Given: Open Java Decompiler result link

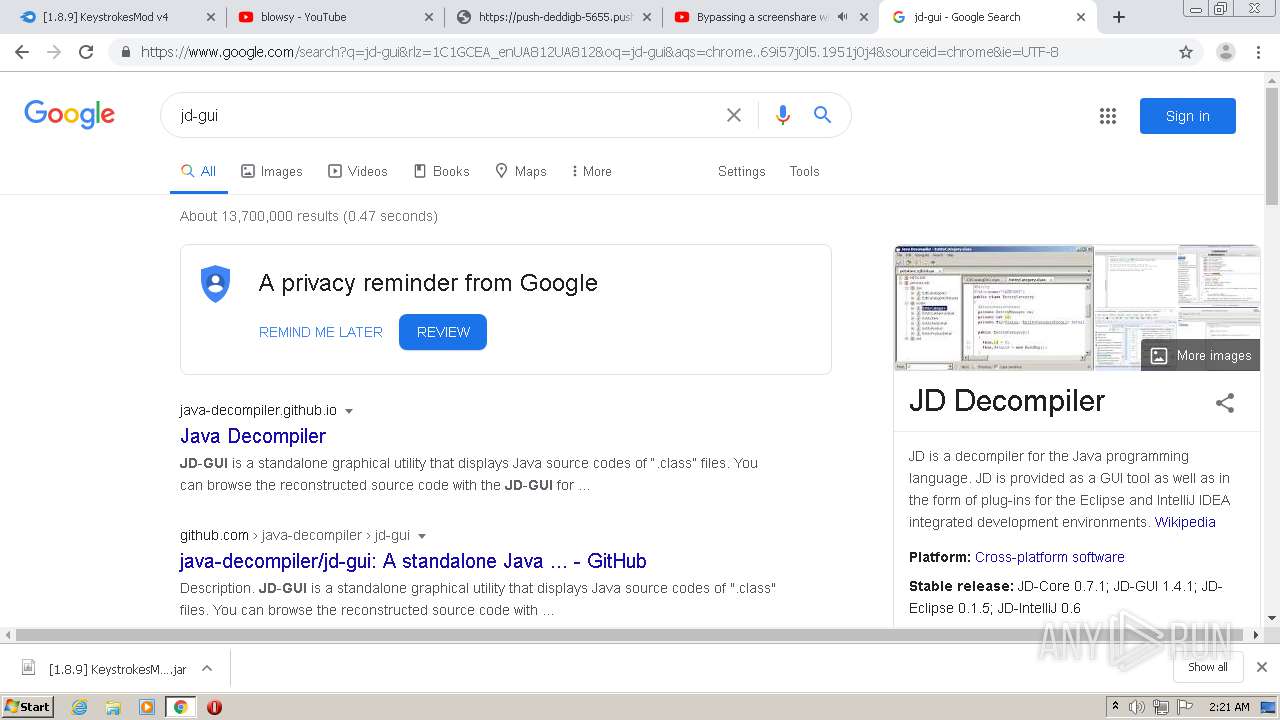Looking at the screenshot, I should [x=253, y=436].
